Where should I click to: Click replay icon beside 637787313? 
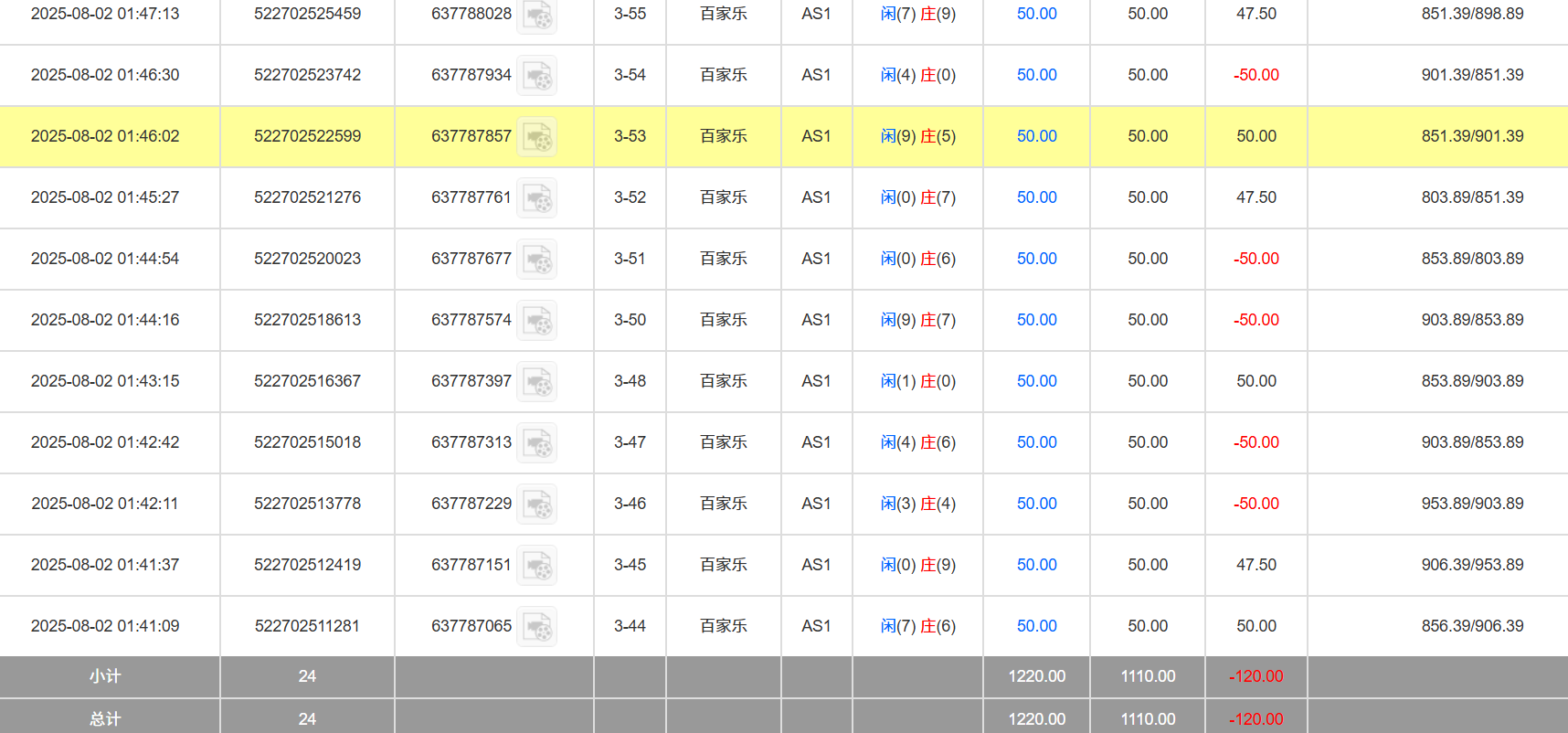(x=537, y=443)
